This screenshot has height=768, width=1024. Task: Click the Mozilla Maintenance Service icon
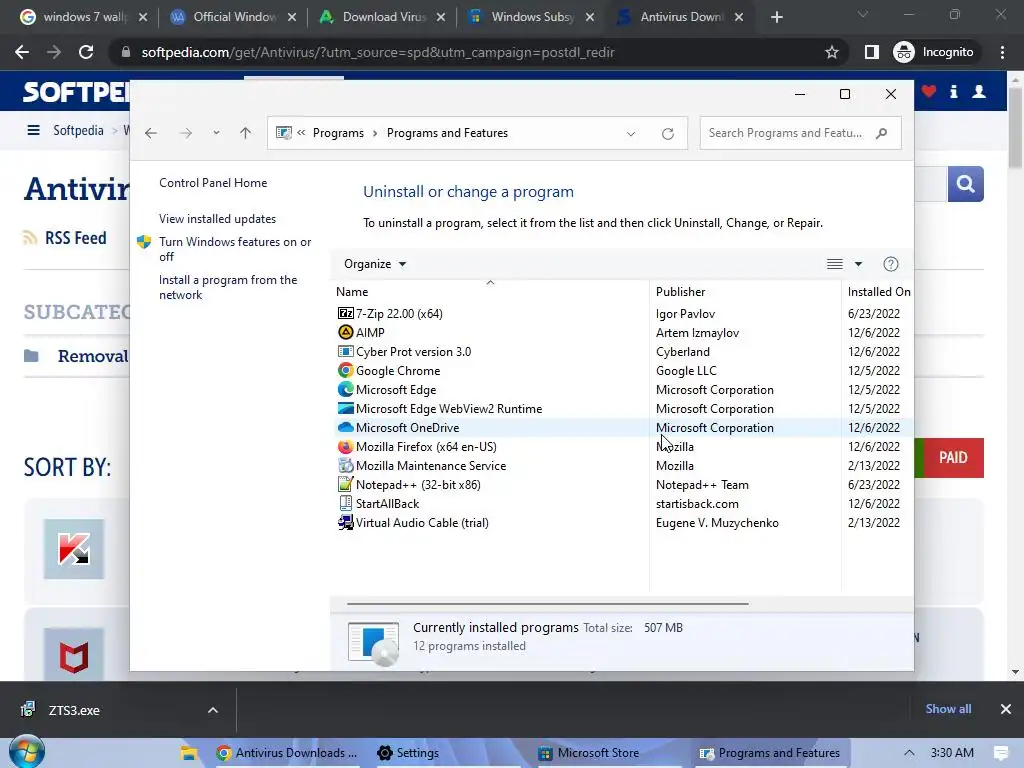click(x=345, y=466)
